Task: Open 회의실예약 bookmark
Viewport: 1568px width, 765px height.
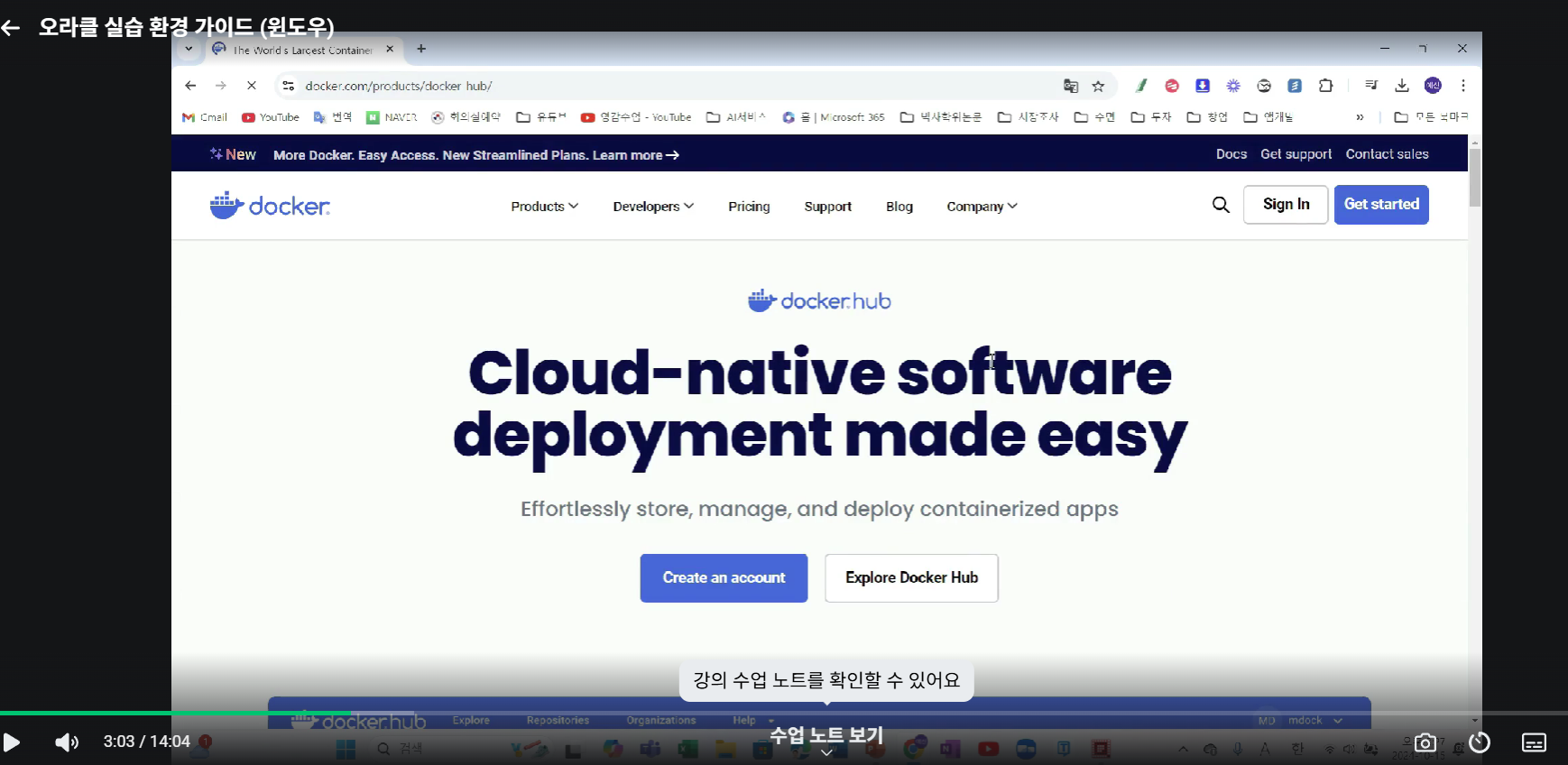Action: click(x=466, y=117)
